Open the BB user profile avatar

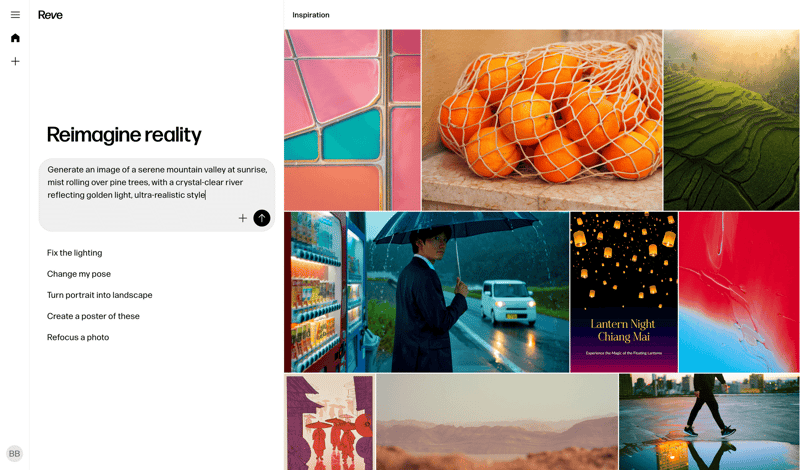tap(14, 453)
